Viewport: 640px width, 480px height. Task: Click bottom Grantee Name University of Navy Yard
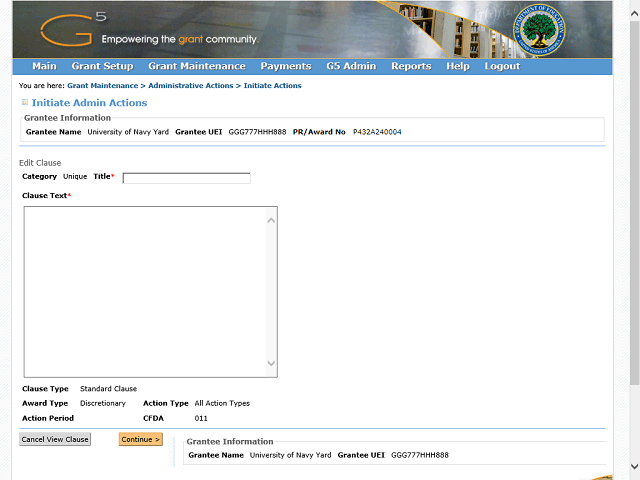[x=291, y=455]
